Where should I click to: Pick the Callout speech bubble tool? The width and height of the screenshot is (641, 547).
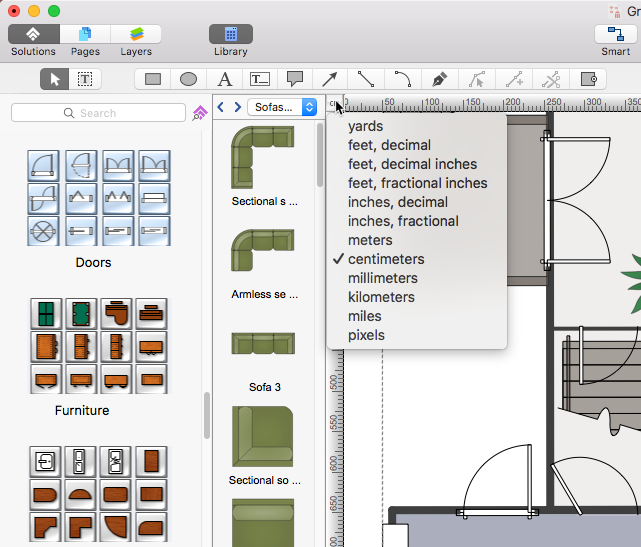pos(295,79)
